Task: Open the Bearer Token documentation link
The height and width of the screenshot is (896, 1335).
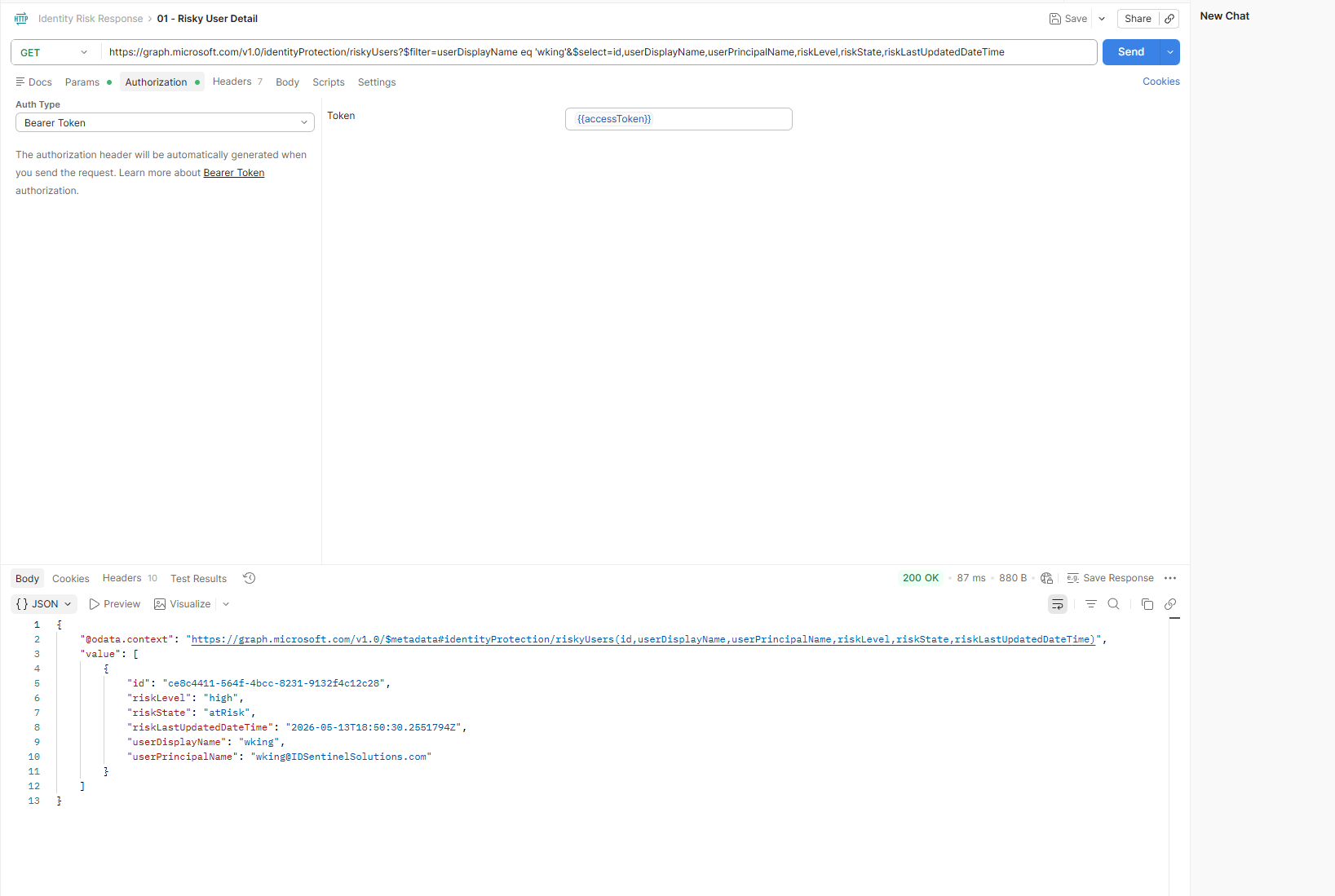Action: tap(234, 173)
